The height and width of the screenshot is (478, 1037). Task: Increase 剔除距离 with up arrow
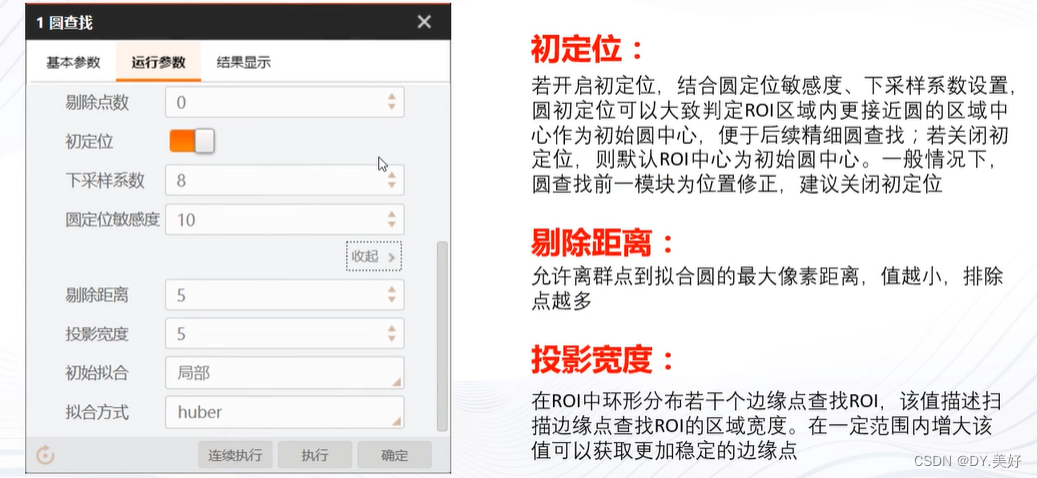tap(392, 290)
